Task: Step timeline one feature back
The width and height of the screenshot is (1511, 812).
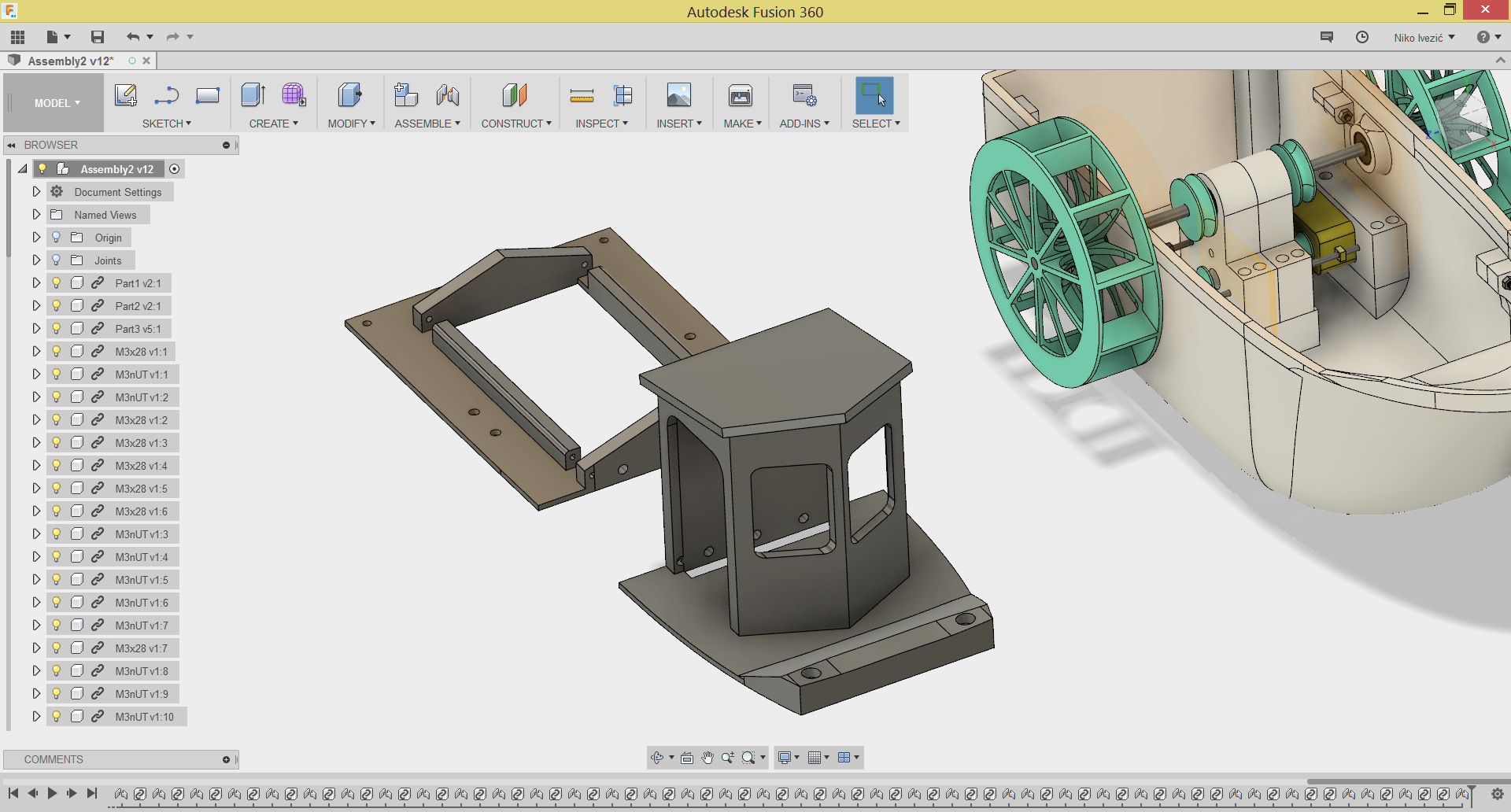Action: click(x=32, y=793)
